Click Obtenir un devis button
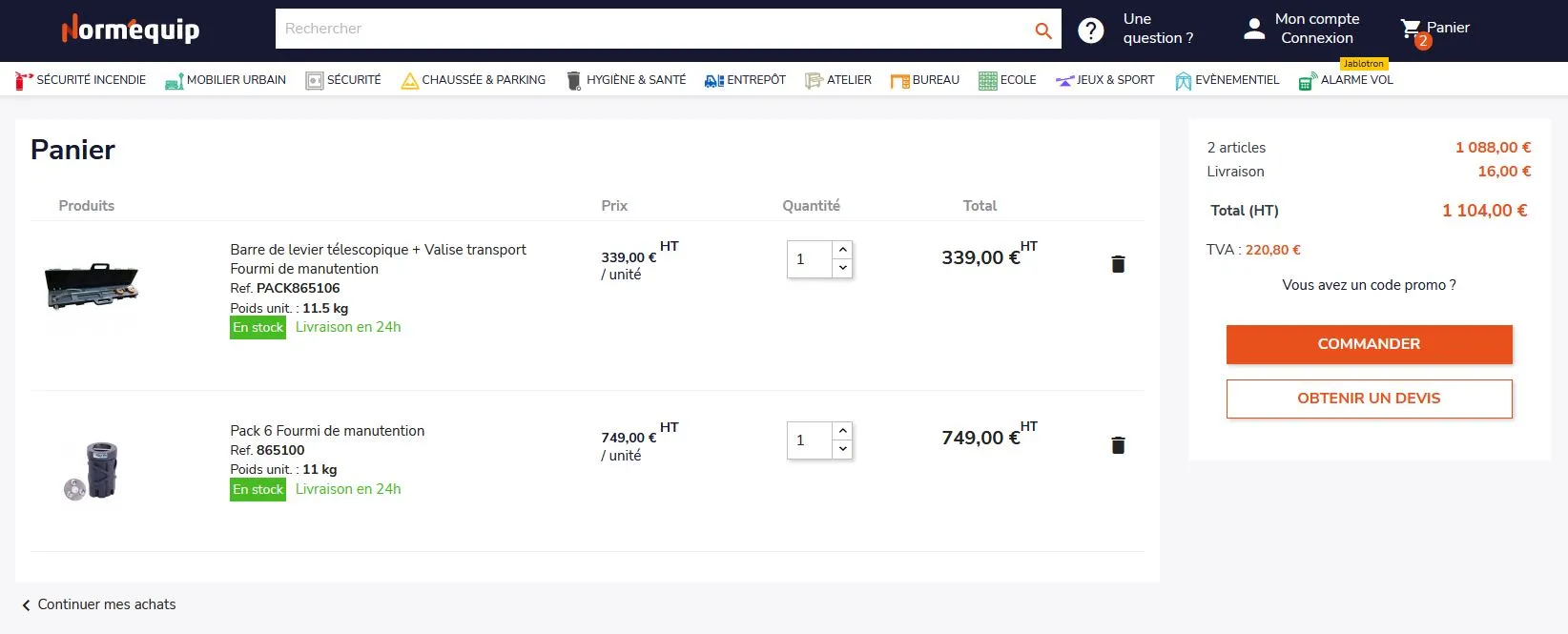Screen dimensions: 1568x634 point(1369,399)
